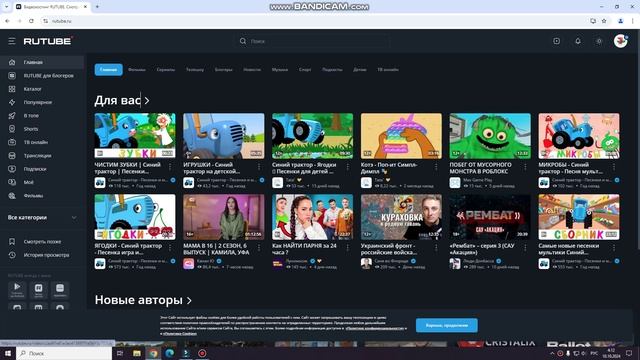640x360 pixels.
Task: Open Подписки in the sidebar
Action: tap(42, 169)
